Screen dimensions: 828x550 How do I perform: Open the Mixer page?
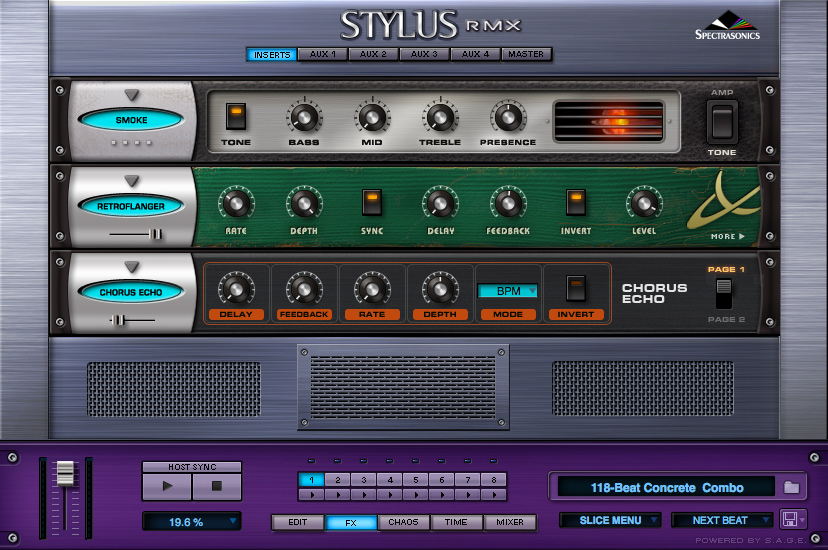[x=510, y=522]
